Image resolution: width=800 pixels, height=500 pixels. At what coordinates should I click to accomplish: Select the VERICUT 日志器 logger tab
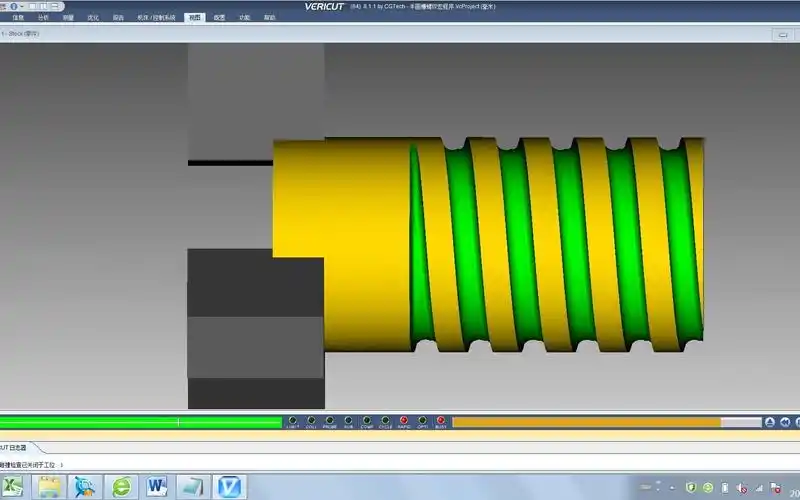tap(14, 447)
